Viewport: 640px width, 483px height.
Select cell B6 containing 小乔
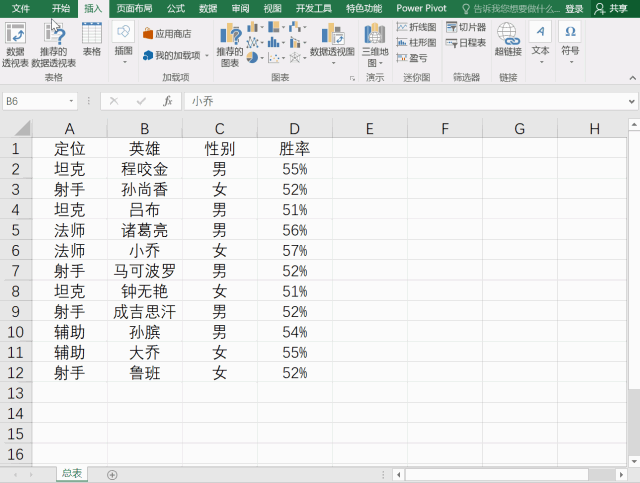pos(145,250)
